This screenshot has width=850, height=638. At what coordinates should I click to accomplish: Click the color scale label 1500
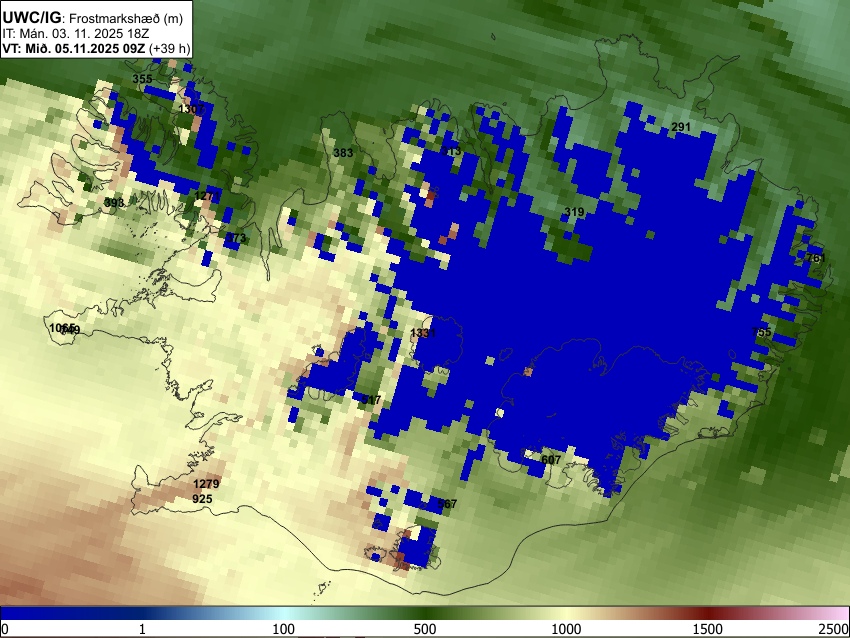[x=708, y=629]
